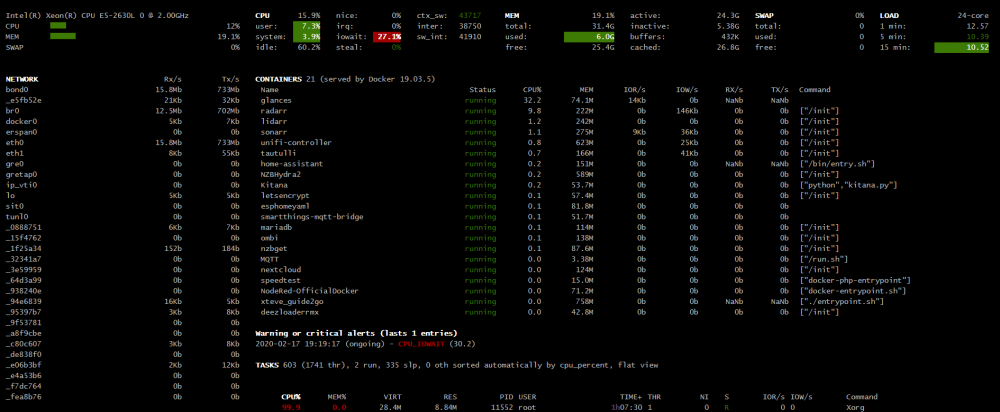Click the radarr IOW/s value 146Kb
This screenshot has width=1000, height=412.
(x=687, y=111)
